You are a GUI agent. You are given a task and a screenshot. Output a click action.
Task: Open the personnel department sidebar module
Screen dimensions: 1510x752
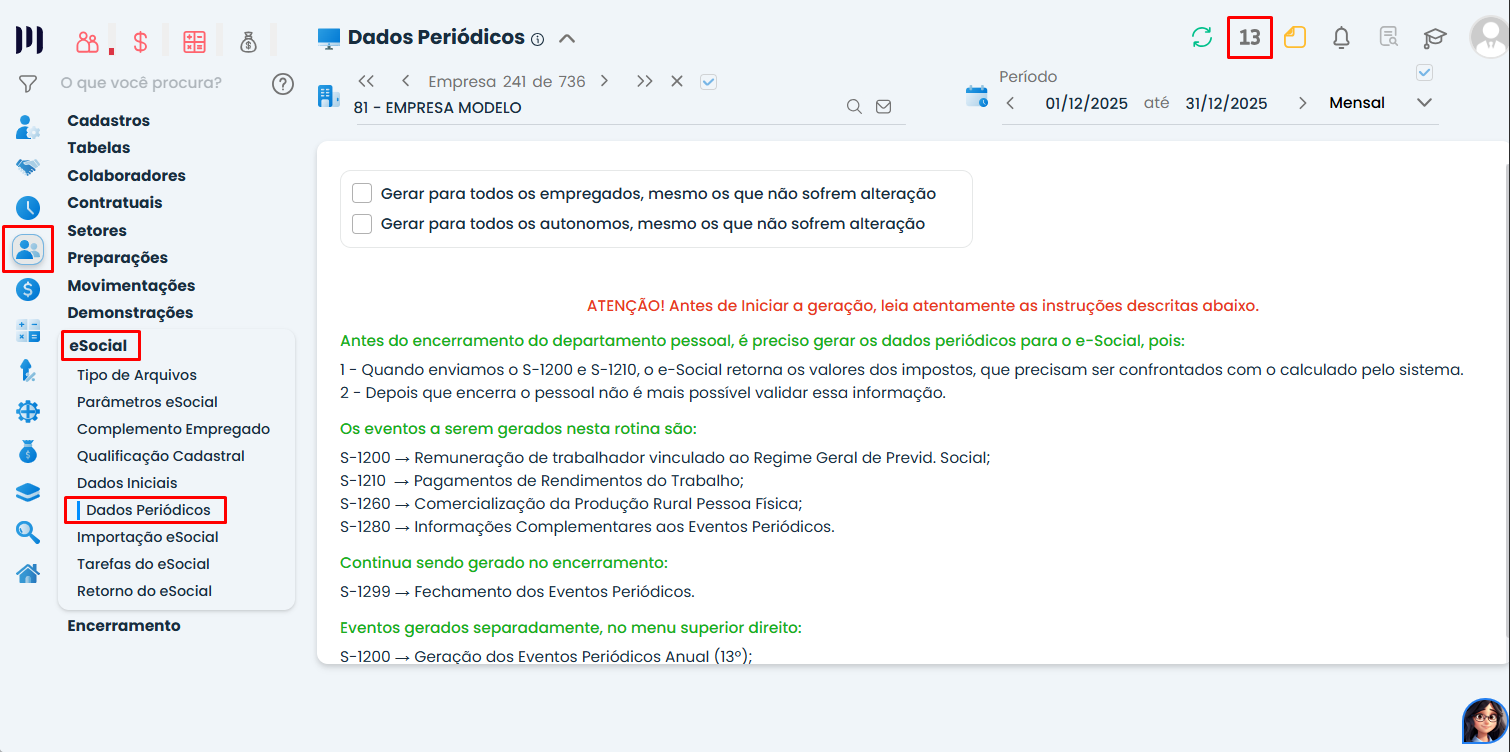click(28, 249)
